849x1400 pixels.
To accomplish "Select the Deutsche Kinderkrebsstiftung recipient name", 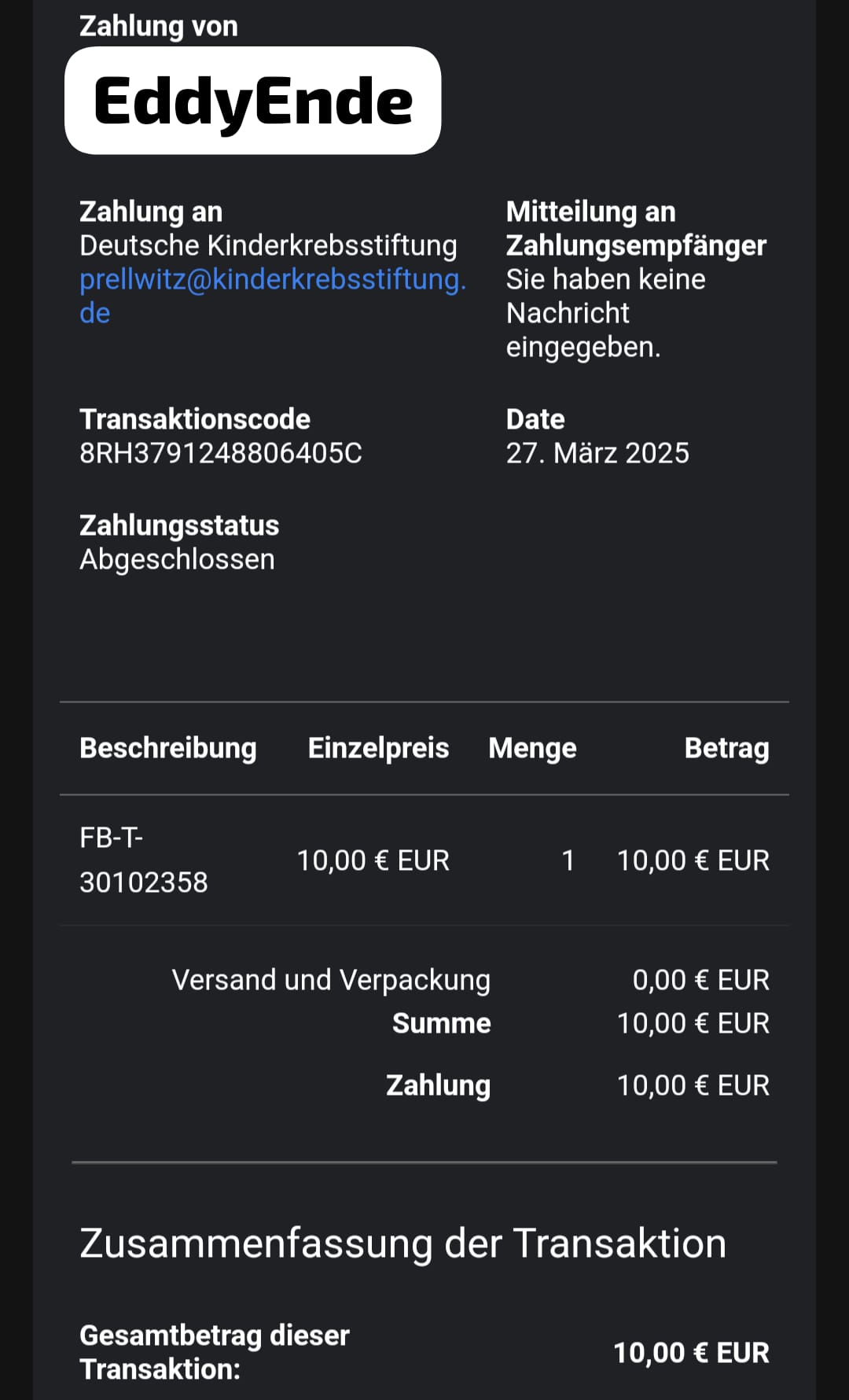I will tap(268, 245).
